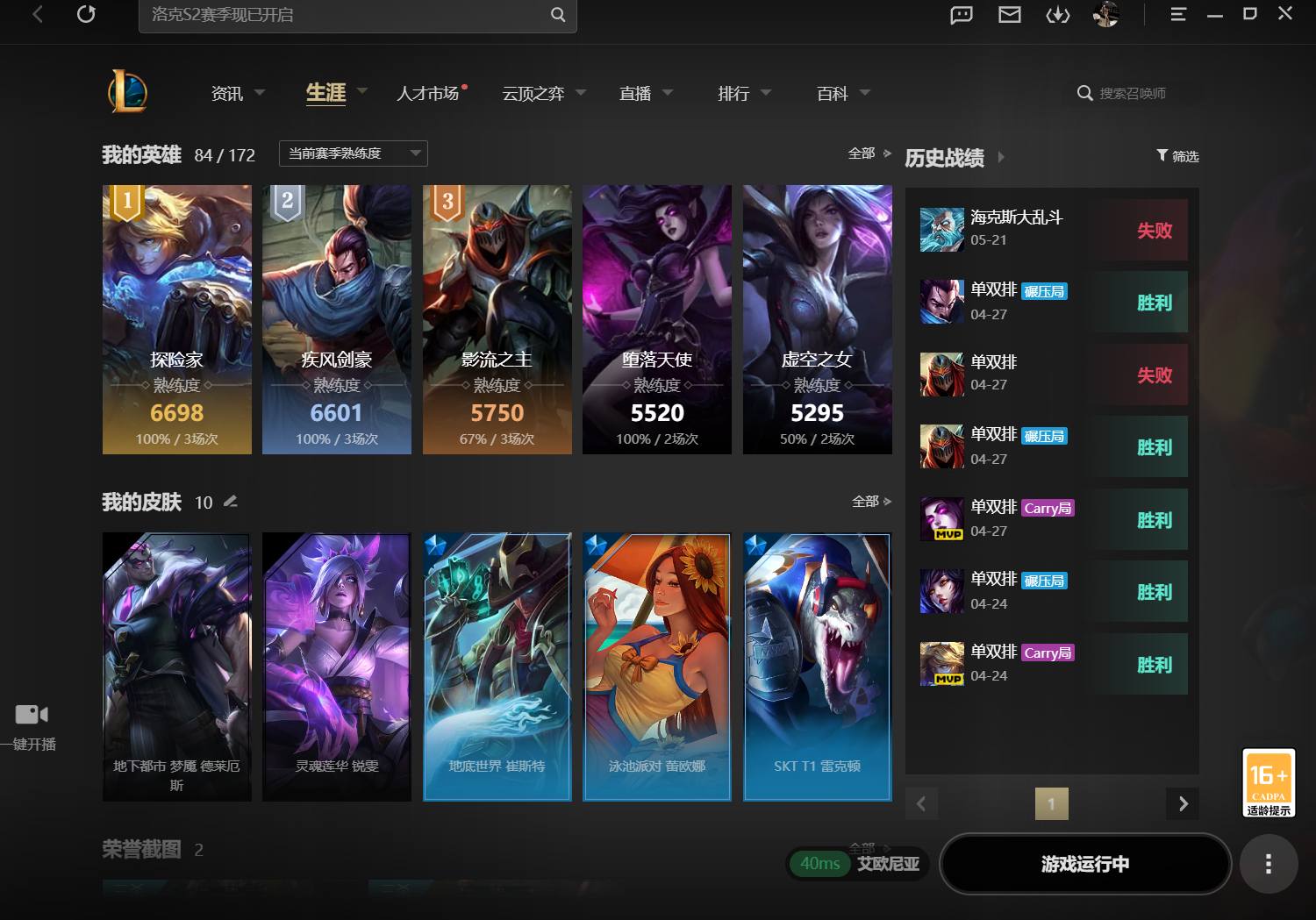Open the 当前赛季熟练度 dropdown

pyautogui.click(x=354, y=153)
